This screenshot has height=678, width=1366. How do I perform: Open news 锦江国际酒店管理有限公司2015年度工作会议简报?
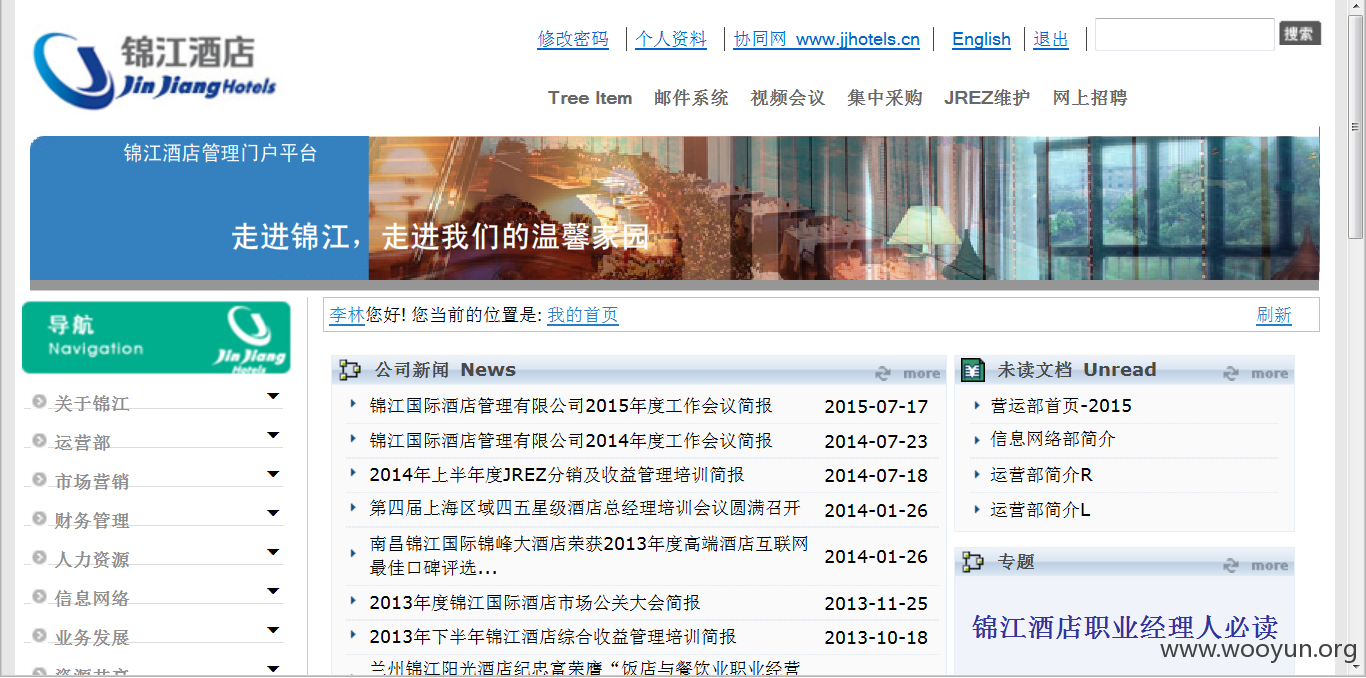571,406
